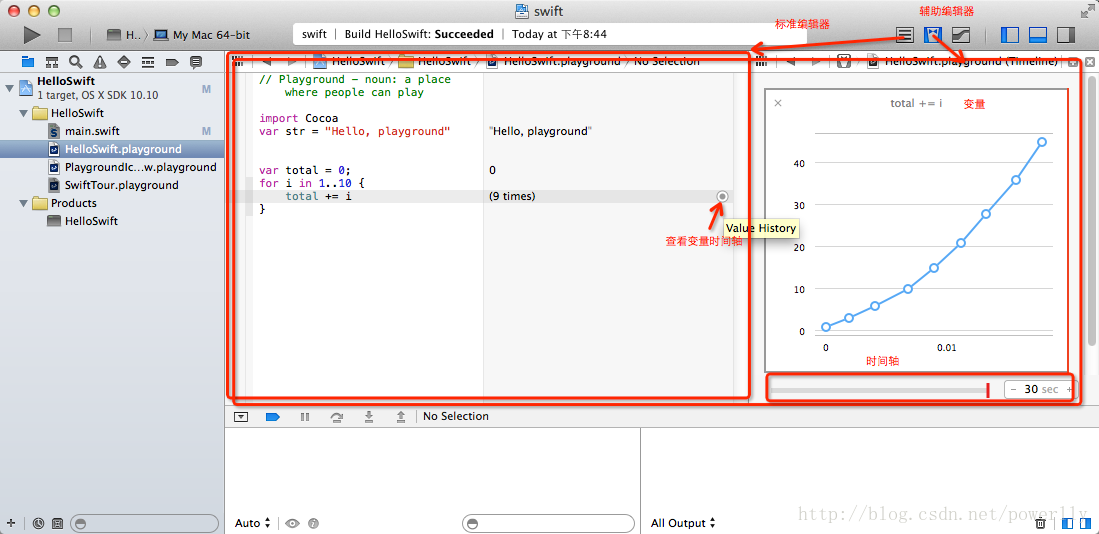Click No Selection in editor jump bar

click(x=667, y=62)
